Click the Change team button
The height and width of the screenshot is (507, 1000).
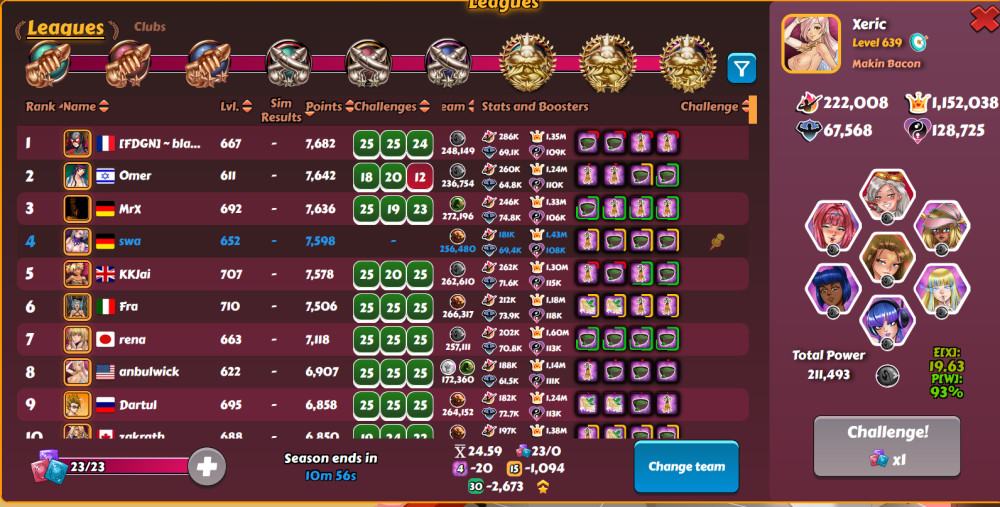click(x=686, y=466)
